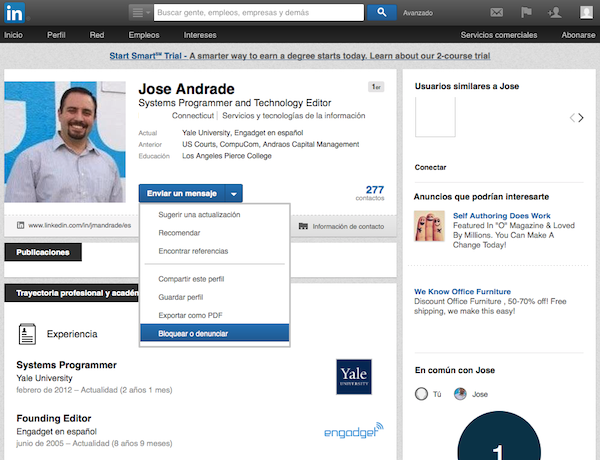Click the finger faces ad image

pos(429,226)
